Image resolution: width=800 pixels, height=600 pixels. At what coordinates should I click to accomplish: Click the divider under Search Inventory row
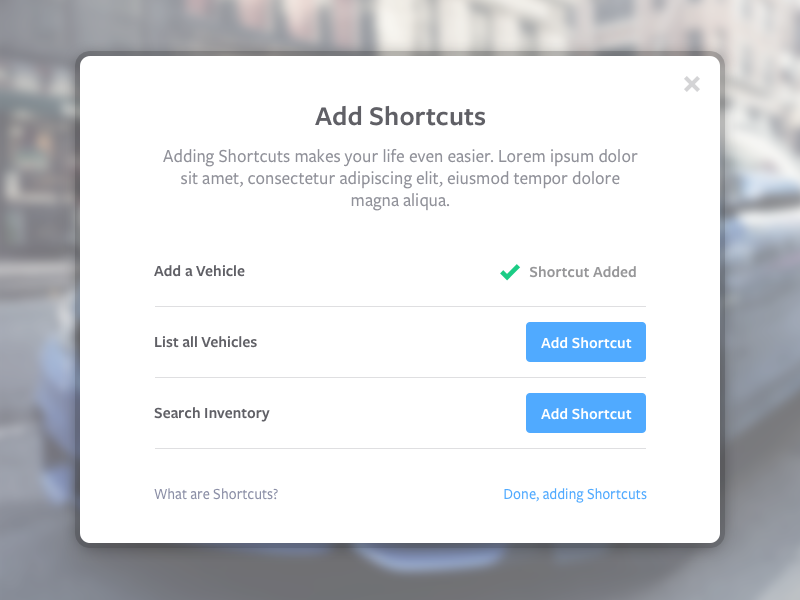pyautogui.click(x=400, y=448)
